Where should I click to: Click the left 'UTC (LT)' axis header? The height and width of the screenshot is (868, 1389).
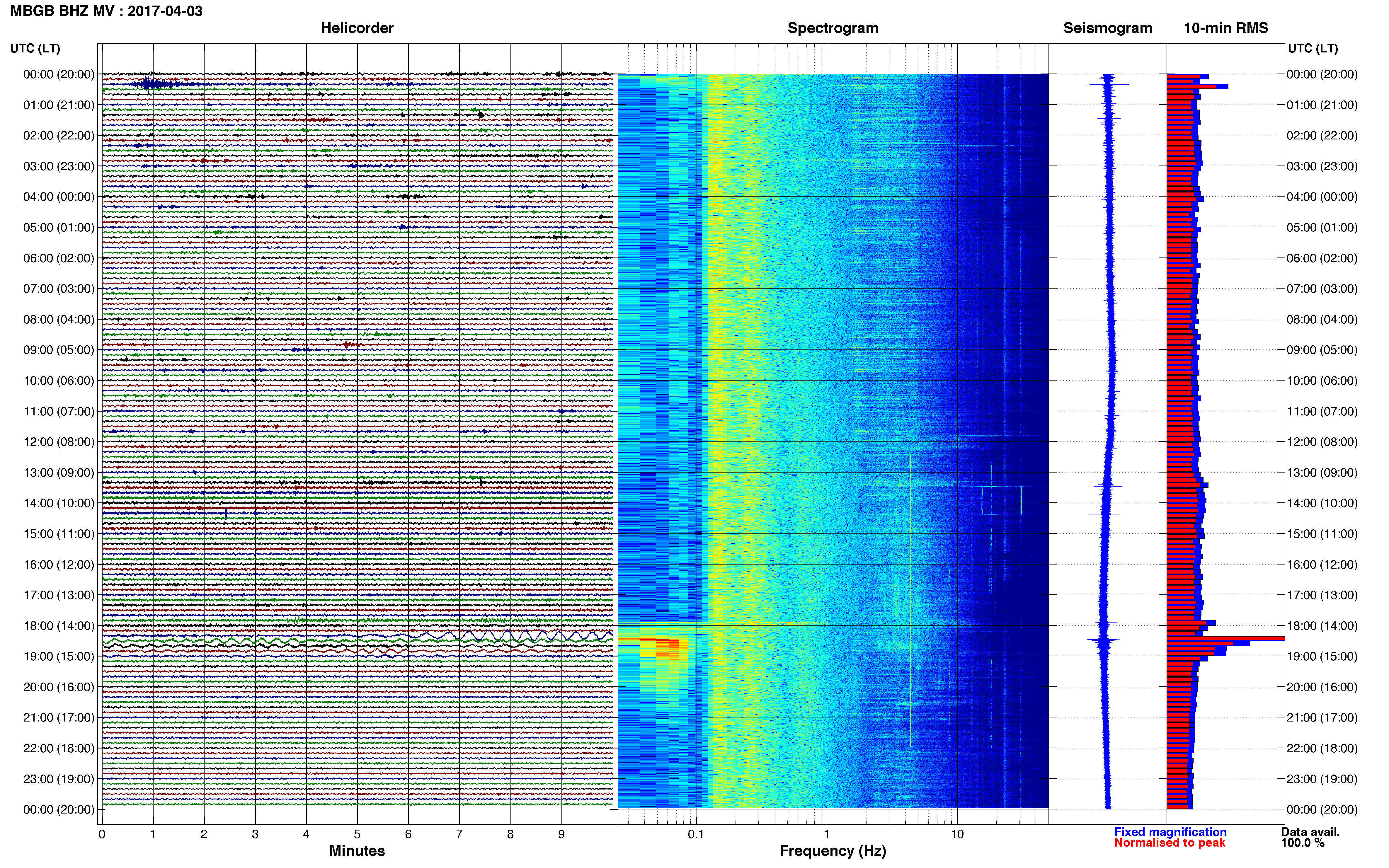tap(35, 48)
